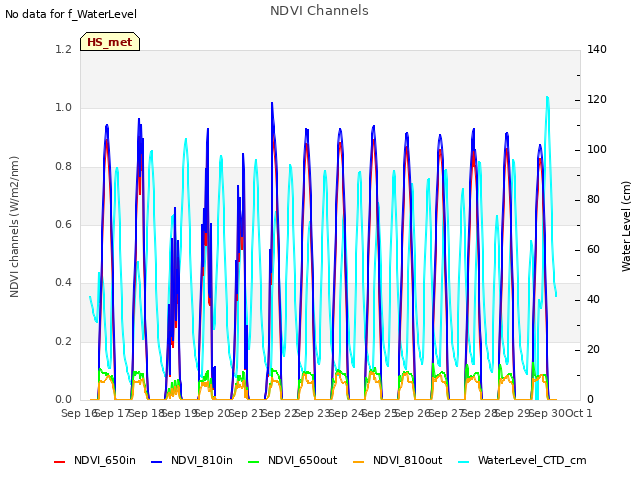Click the 1.2 left y-axis tick label
Viewport: 640px width, 480px height.
pos(63,49)
